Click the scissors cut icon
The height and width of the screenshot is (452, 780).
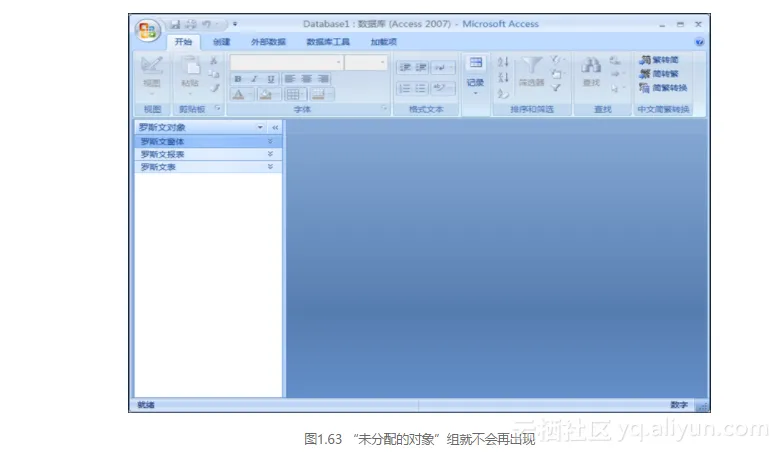[x=214, y=60]
